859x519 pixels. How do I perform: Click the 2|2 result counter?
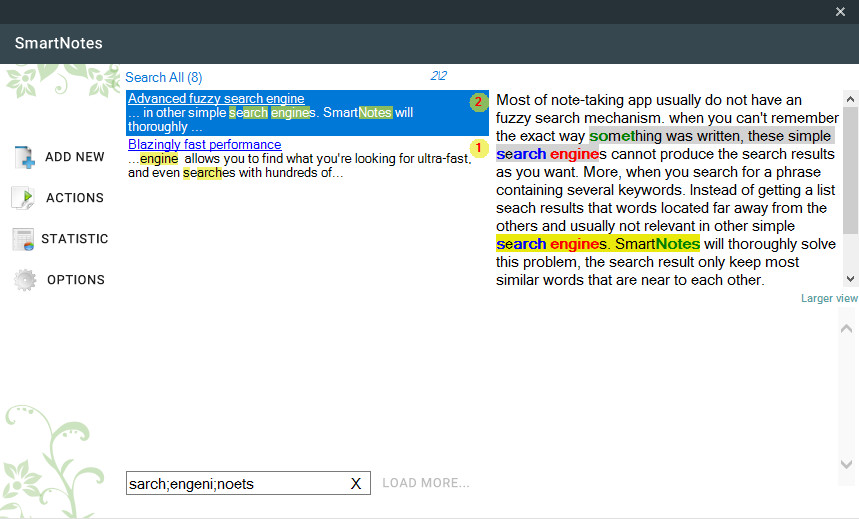[438, 76]
